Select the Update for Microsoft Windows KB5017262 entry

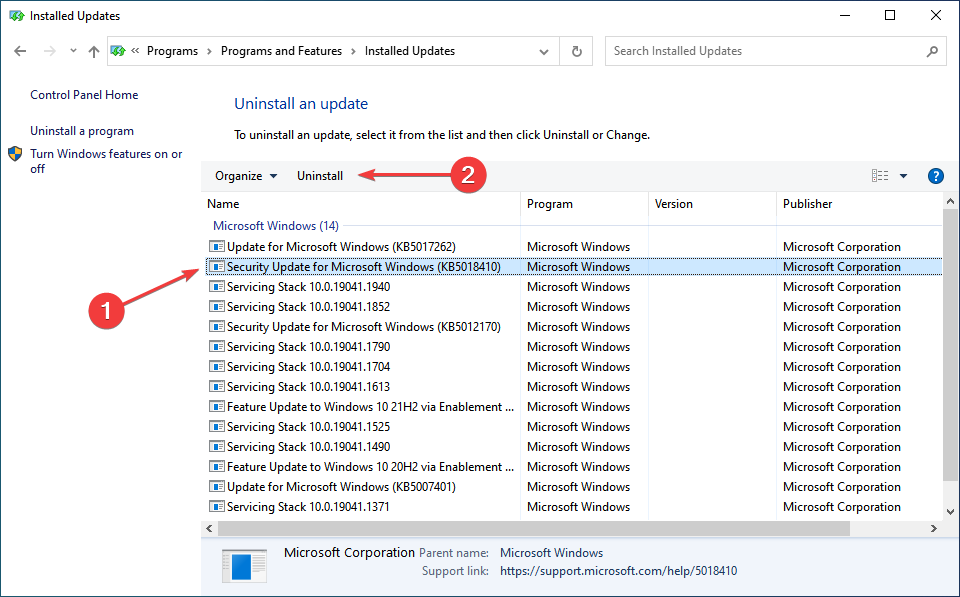pyautogui.click(x=340, y=246)
